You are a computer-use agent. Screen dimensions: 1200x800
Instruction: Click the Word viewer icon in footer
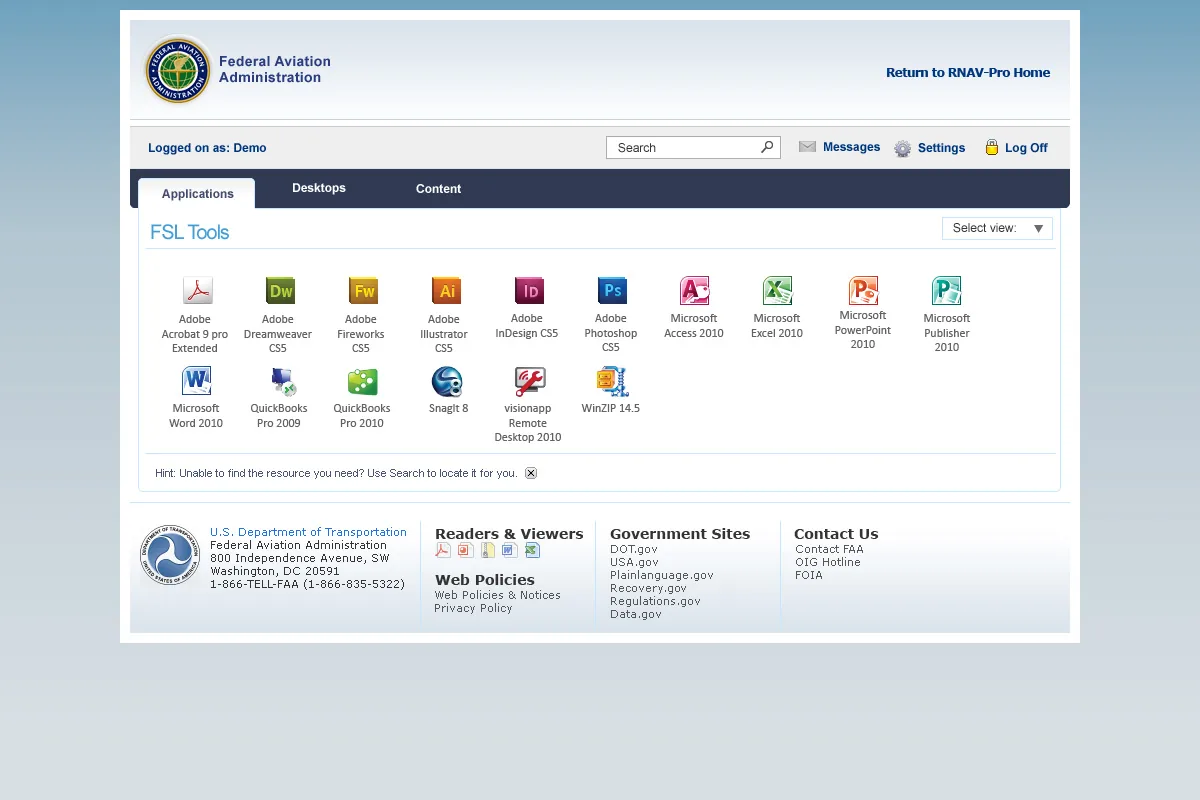point(509,550)
